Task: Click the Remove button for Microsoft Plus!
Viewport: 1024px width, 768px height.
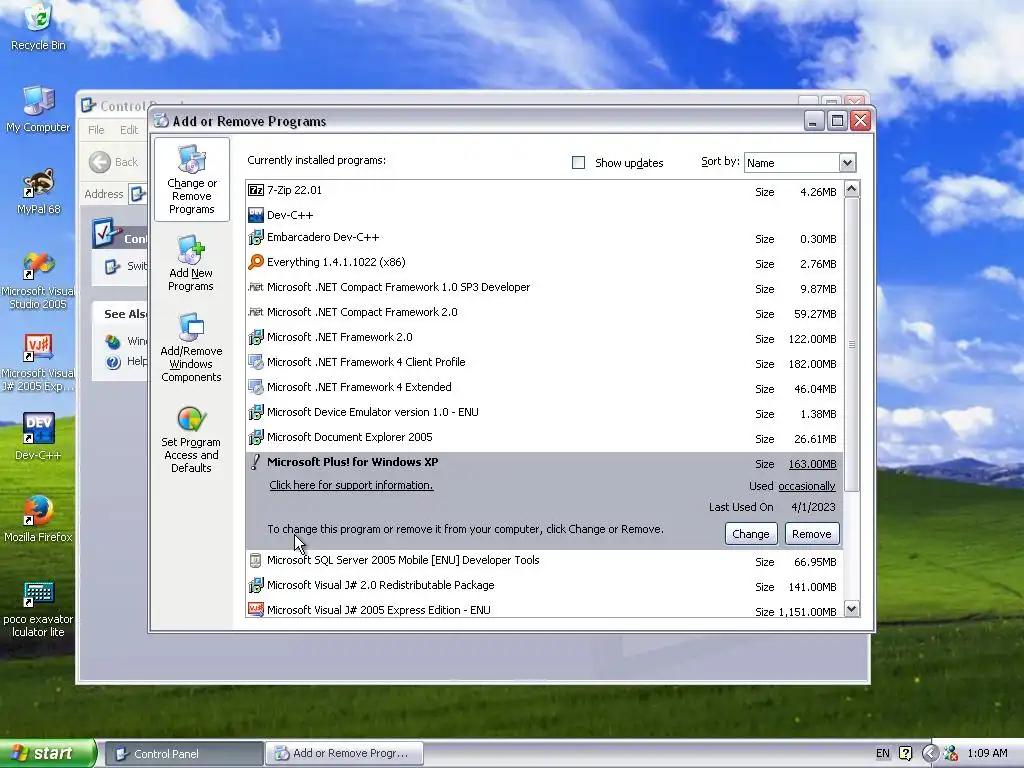Action: pos(812,534)
